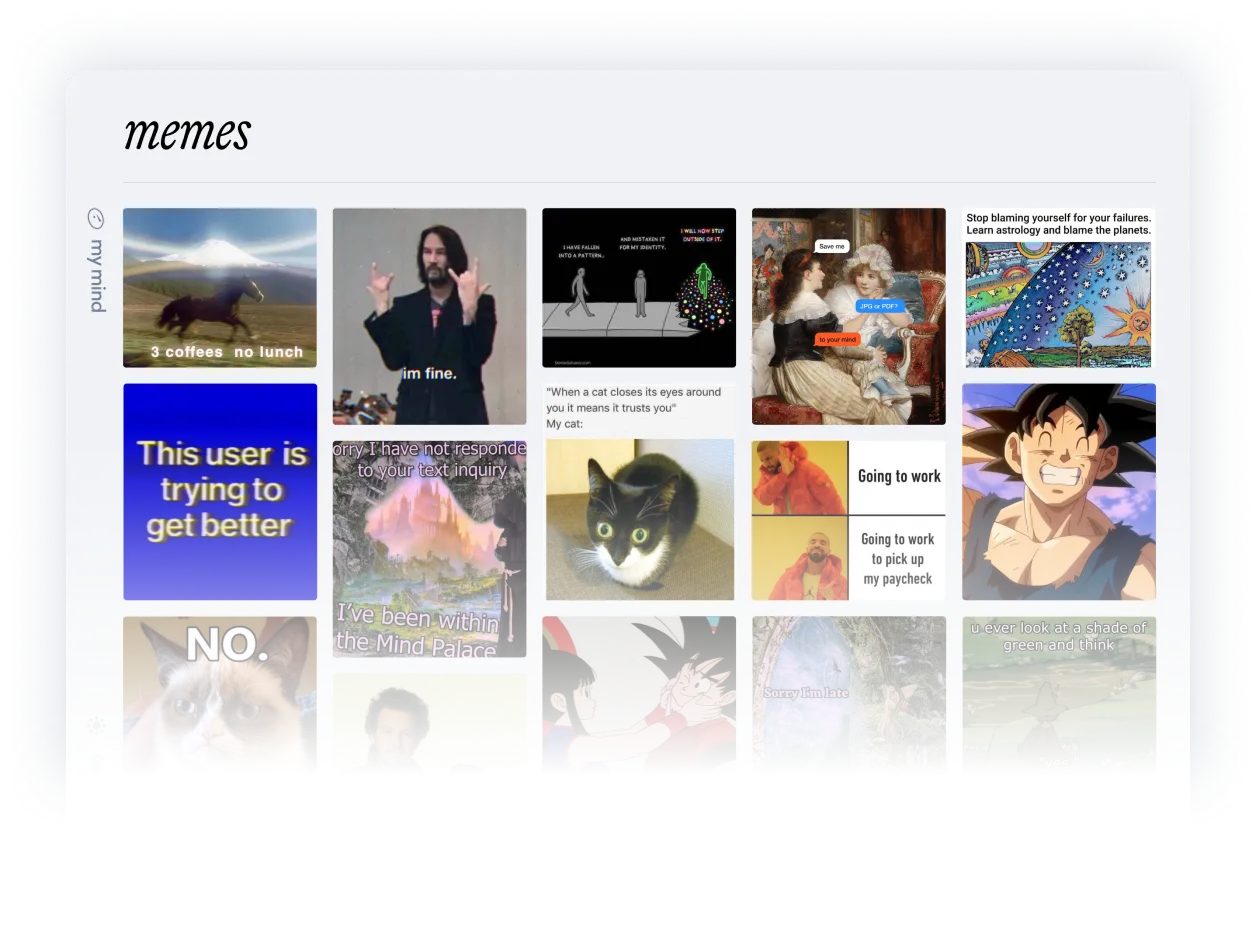Open the vertical 'my mind' sidebar label
Viewport: 1256px width, 932px height.
[x=96, y=275]
